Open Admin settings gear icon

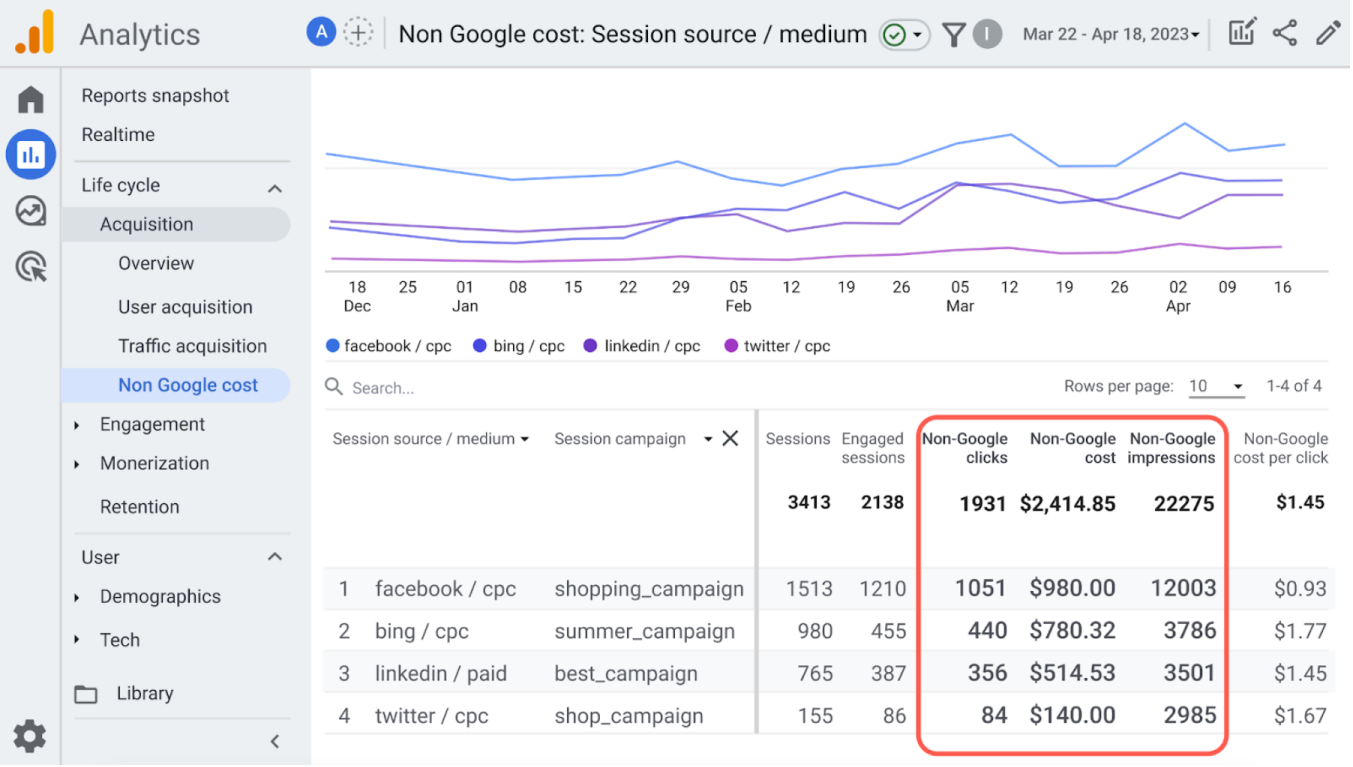(x=30, y=737)
